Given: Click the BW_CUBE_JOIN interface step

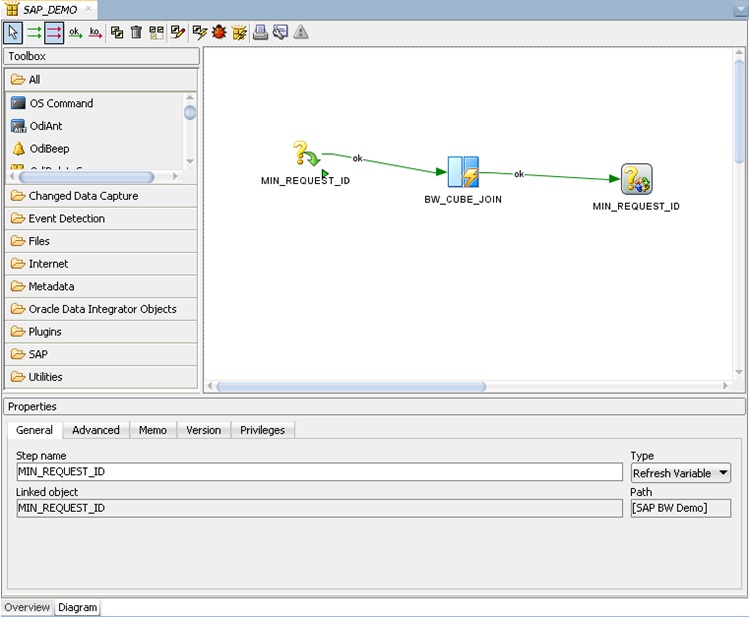Looking at the screenshot, I should (x=463, y=172).
